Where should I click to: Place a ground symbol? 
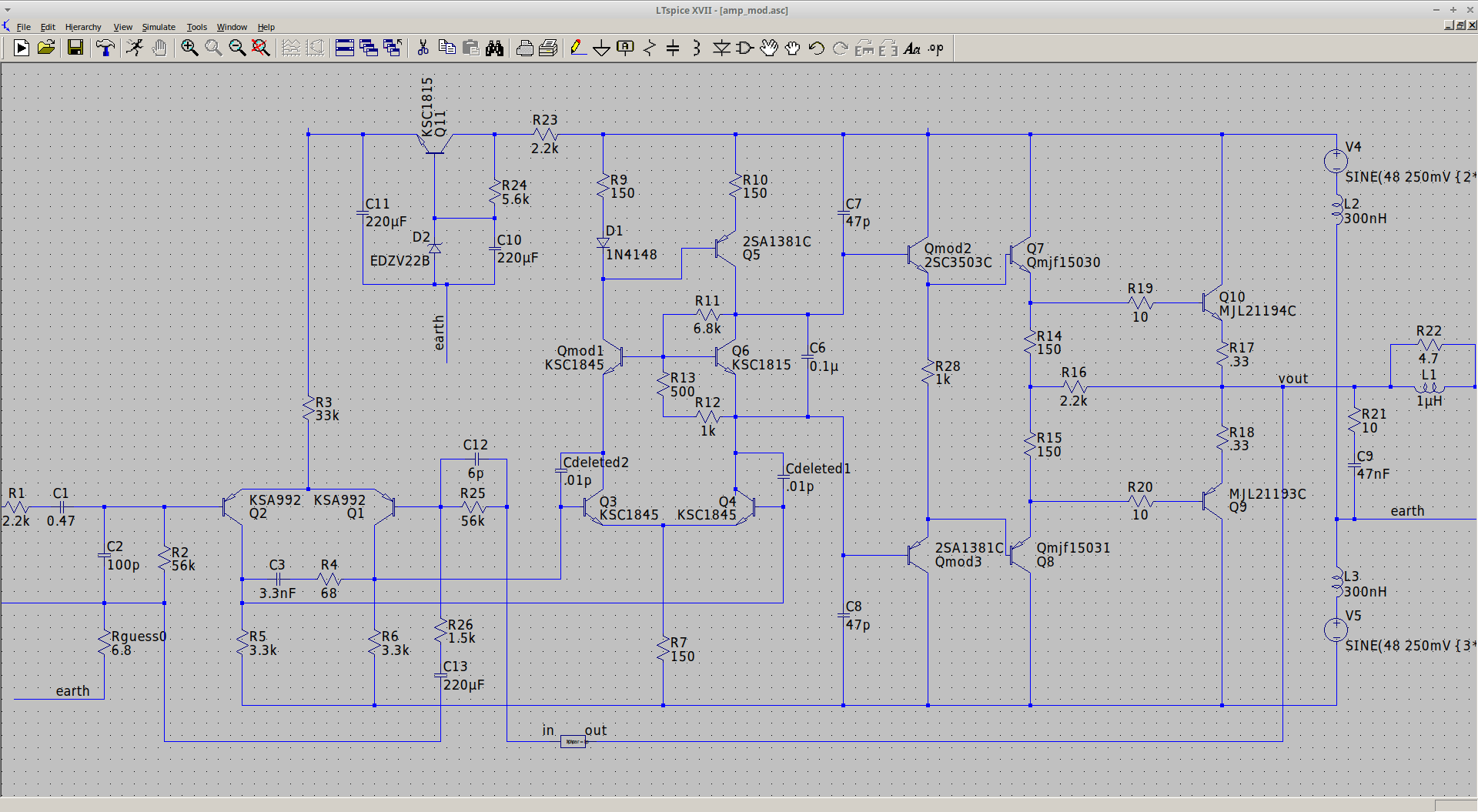[x=601, y=48]
